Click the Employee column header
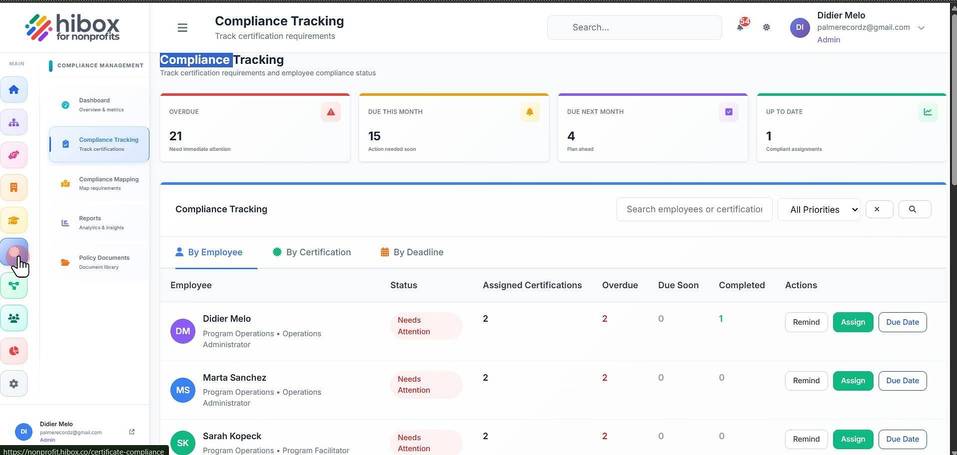The height and width of the screenshot is (455, 957). coord(191,285)
